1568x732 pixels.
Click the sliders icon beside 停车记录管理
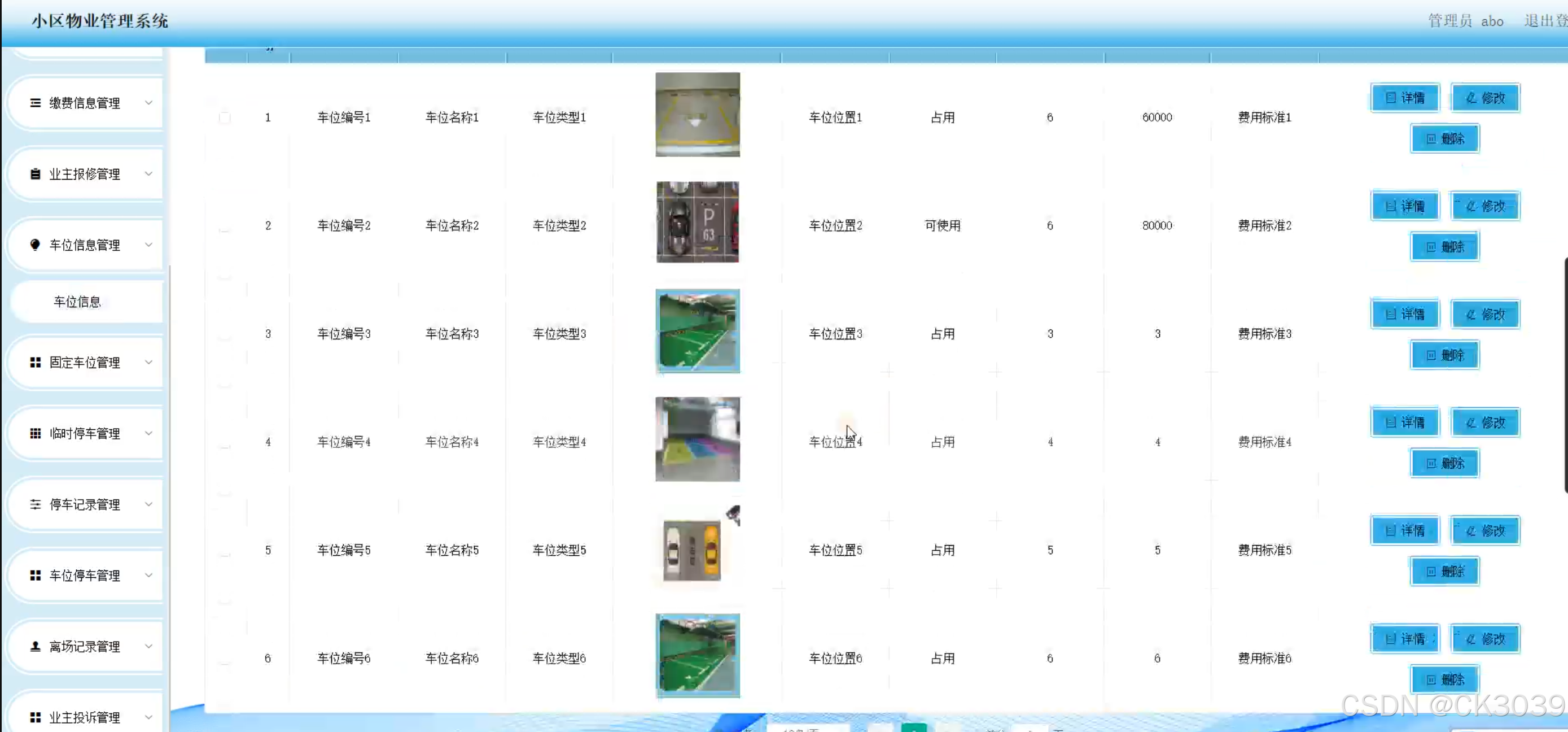(x=36, y=504)
